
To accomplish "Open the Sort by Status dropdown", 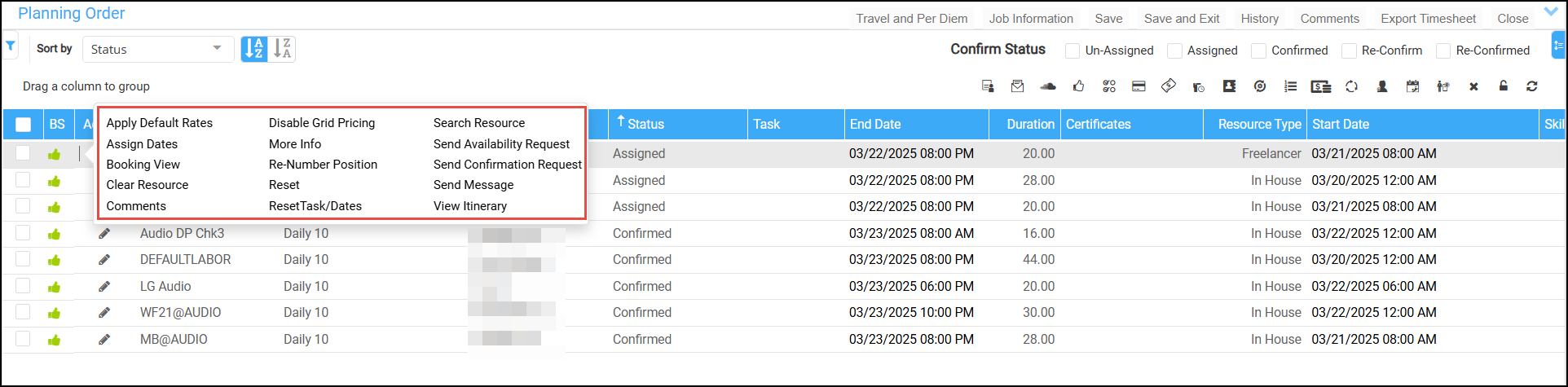I will point(156,49).
